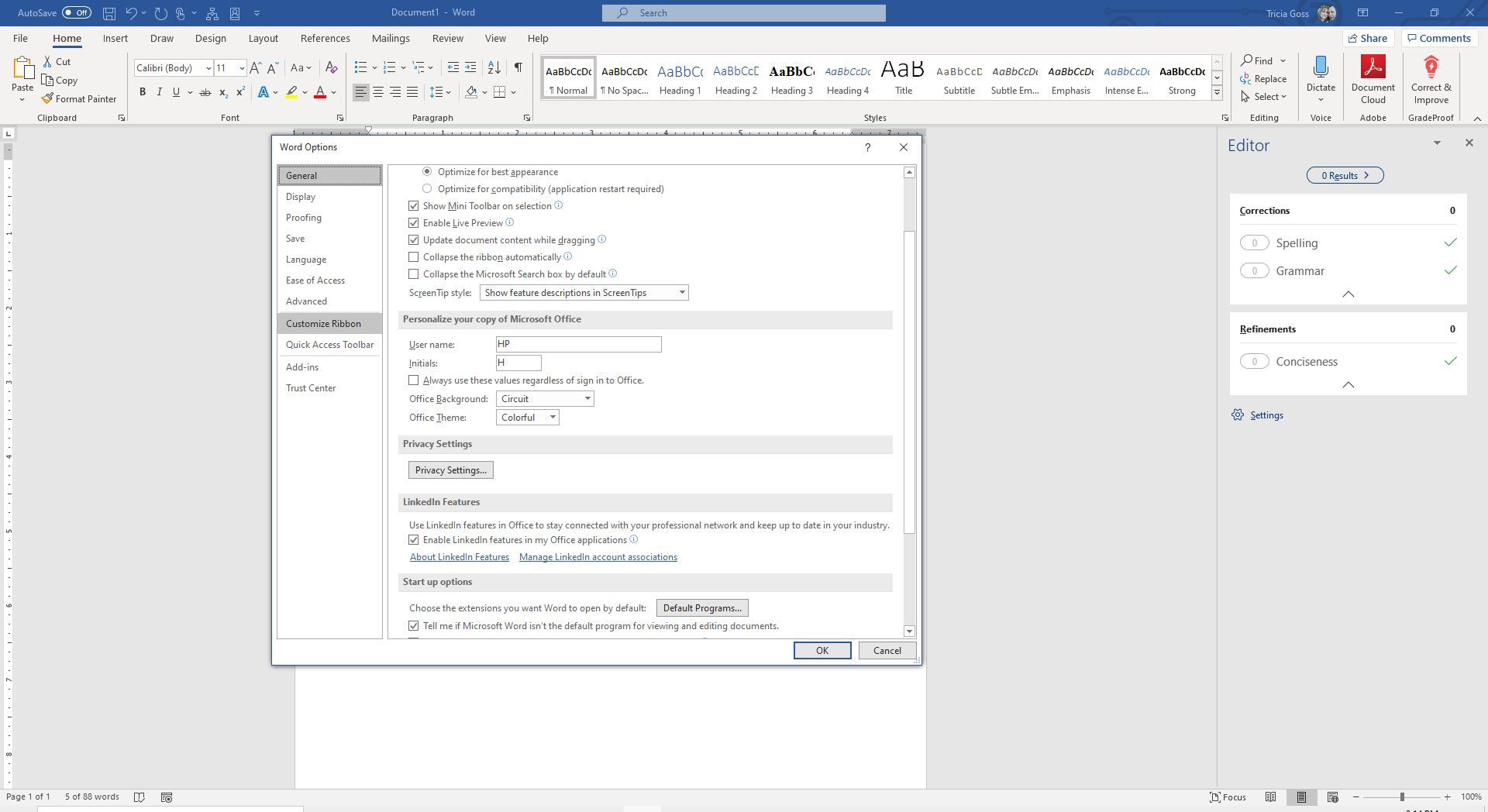Apply yellow text highlight color
1488x812 pixels.
point(291,92)
